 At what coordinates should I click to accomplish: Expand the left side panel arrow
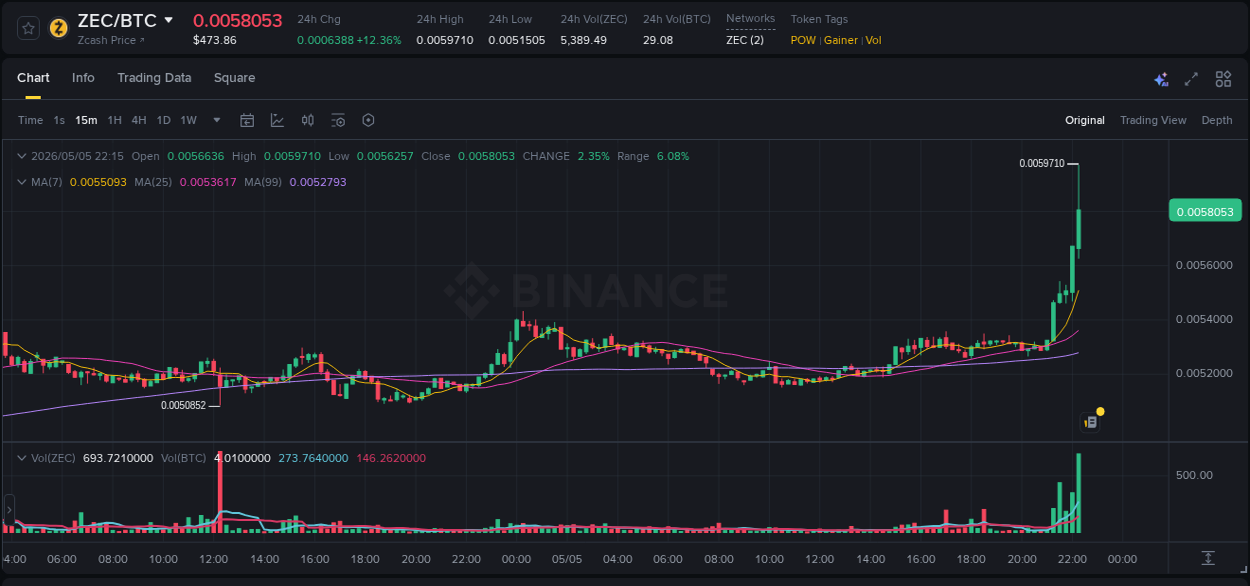[9, 509]
